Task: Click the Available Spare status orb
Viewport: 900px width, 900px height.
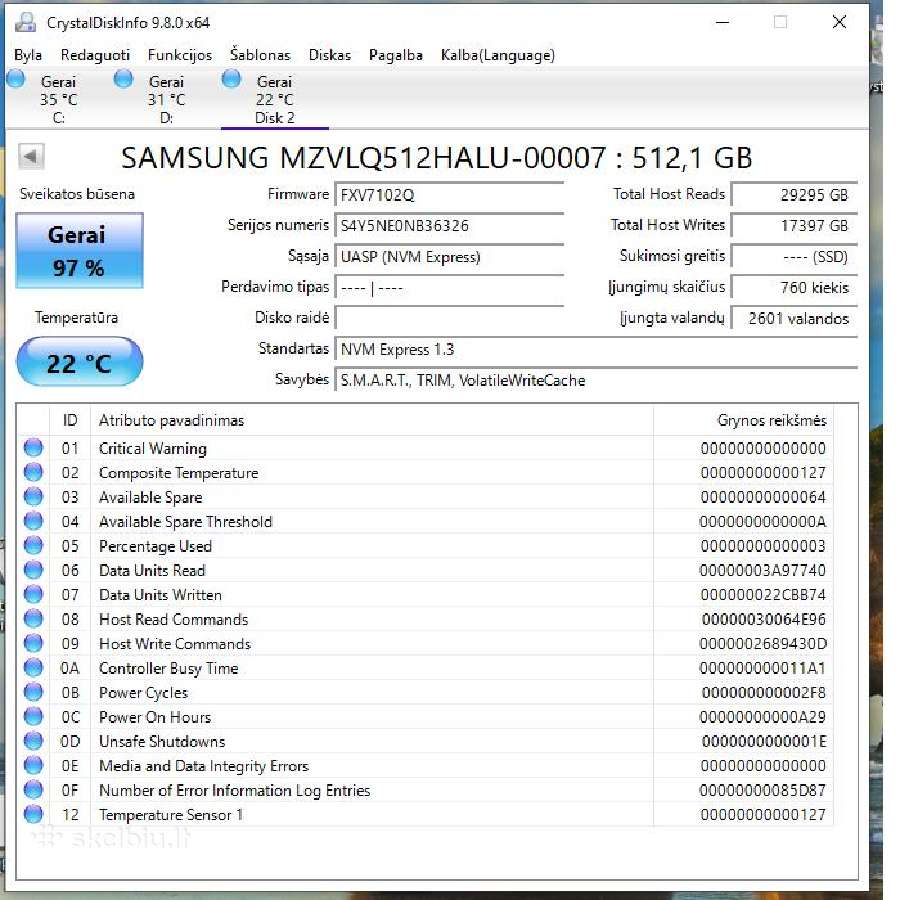Action: (x=33, y=496)
